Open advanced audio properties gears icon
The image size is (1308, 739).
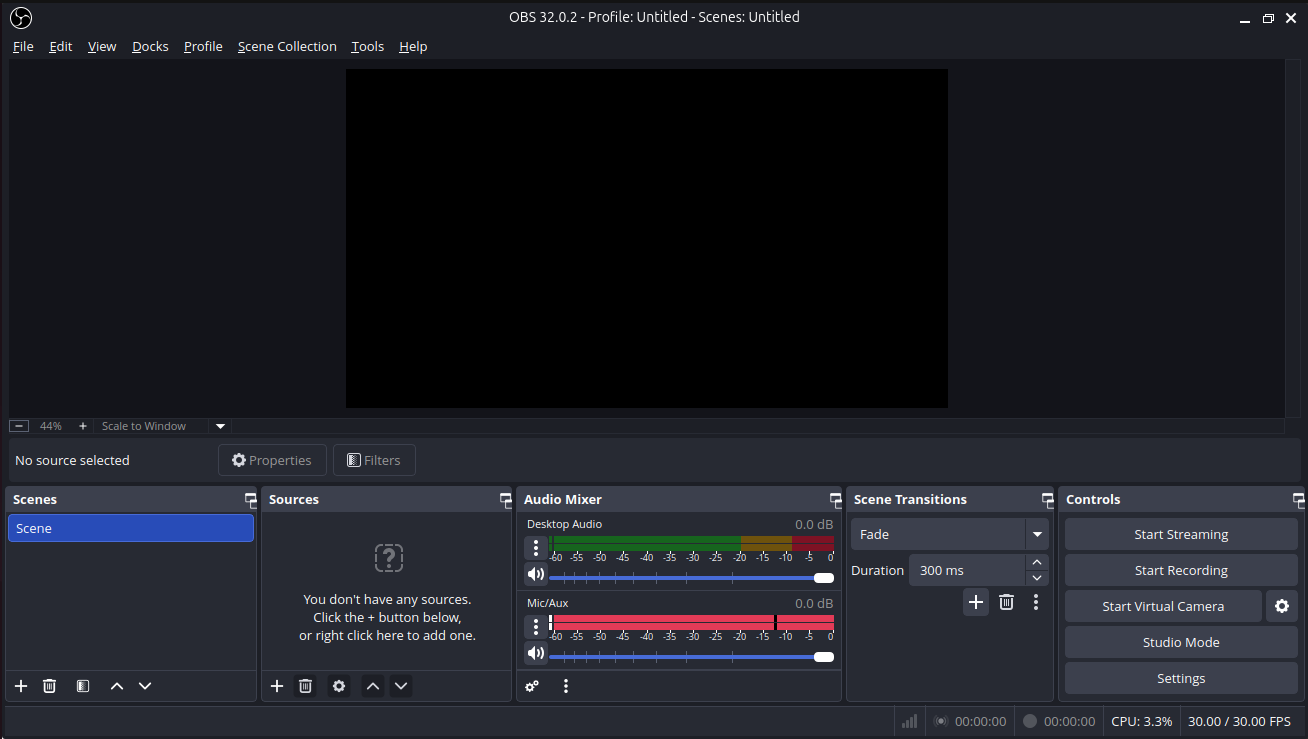coord(532,686)
